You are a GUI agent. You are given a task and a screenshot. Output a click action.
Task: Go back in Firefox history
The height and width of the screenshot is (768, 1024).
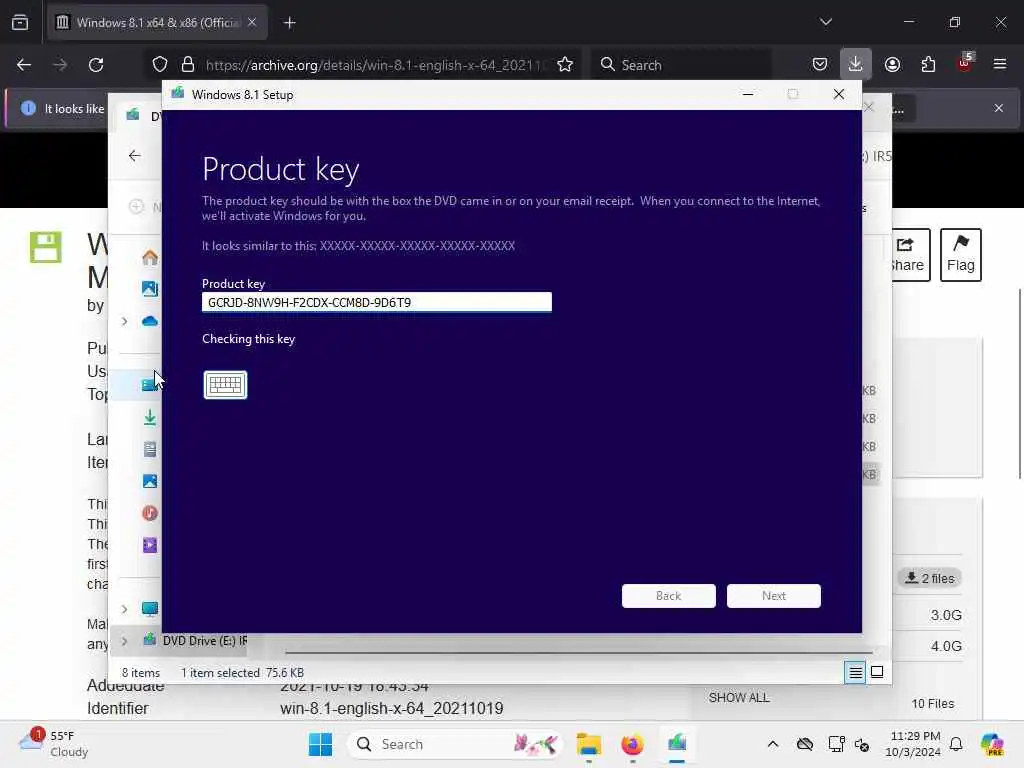tap(24, 65)
